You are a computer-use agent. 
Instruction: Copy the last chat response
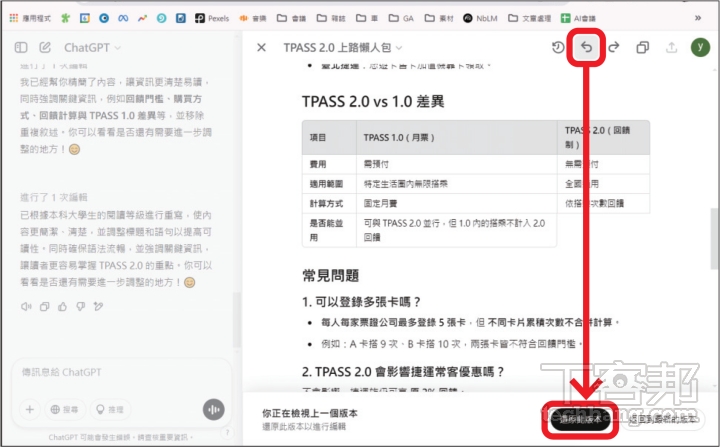(45, 306)
